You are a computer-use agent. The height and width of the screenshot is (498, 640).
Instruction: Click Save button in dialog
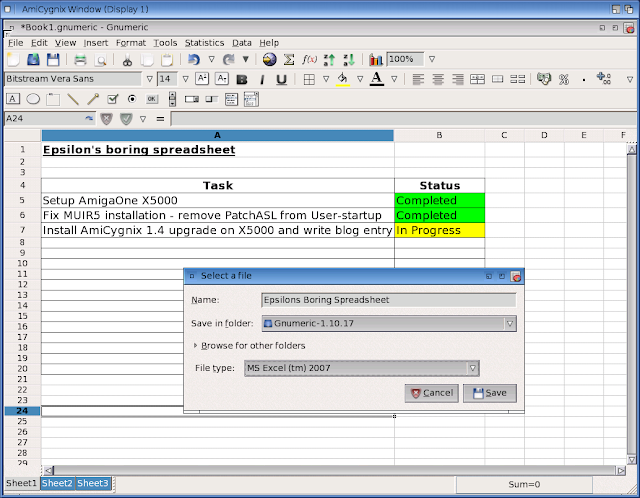pyautogui.click(x=490, y=393)
